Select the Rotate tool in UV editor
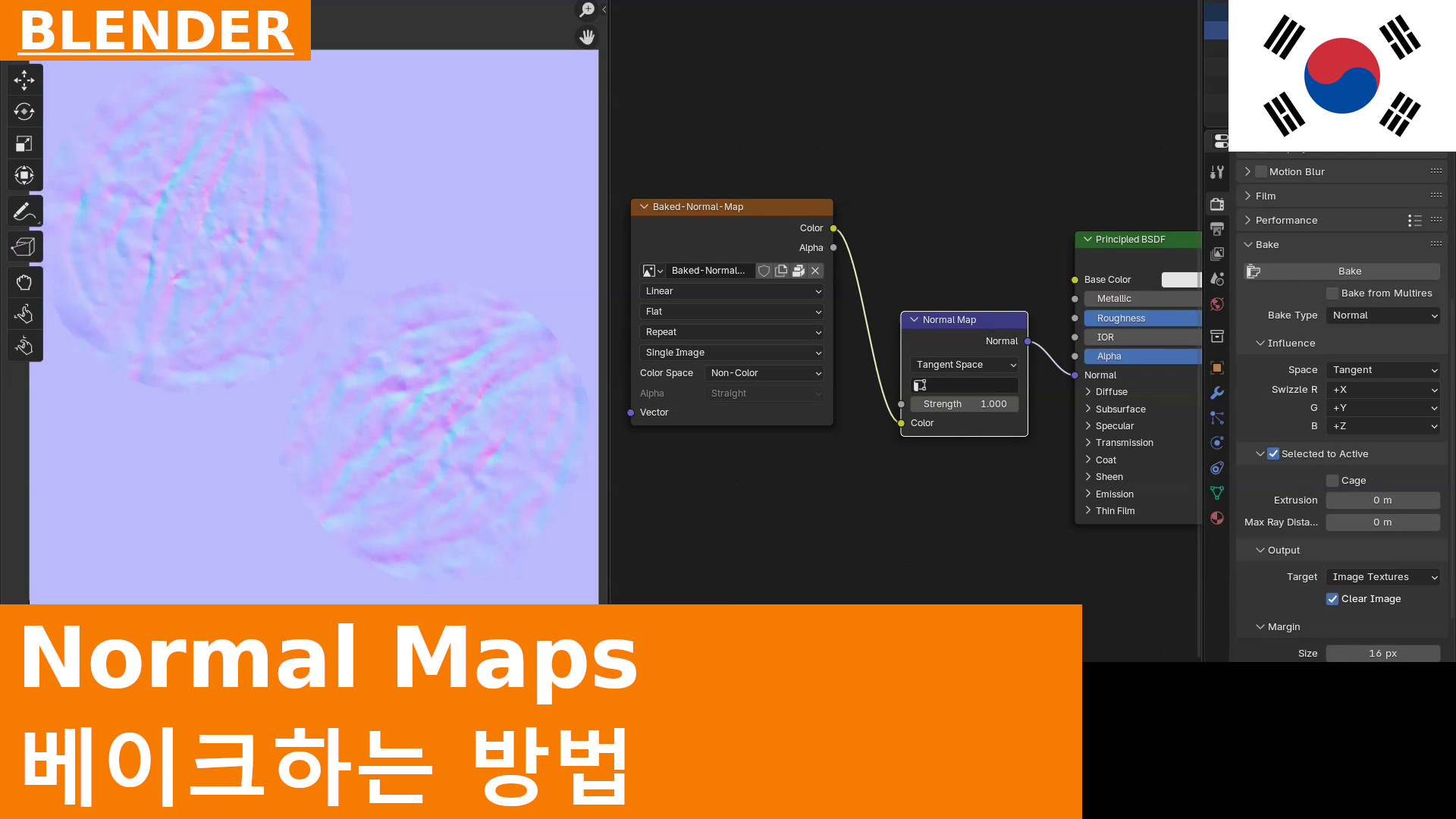Image resolution: width=1456 pixels, height=819 pixels. 24,111
